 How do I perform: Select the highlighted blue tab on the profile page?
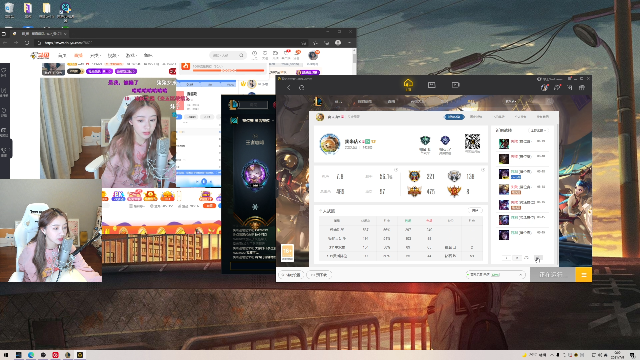coord(454,117)
